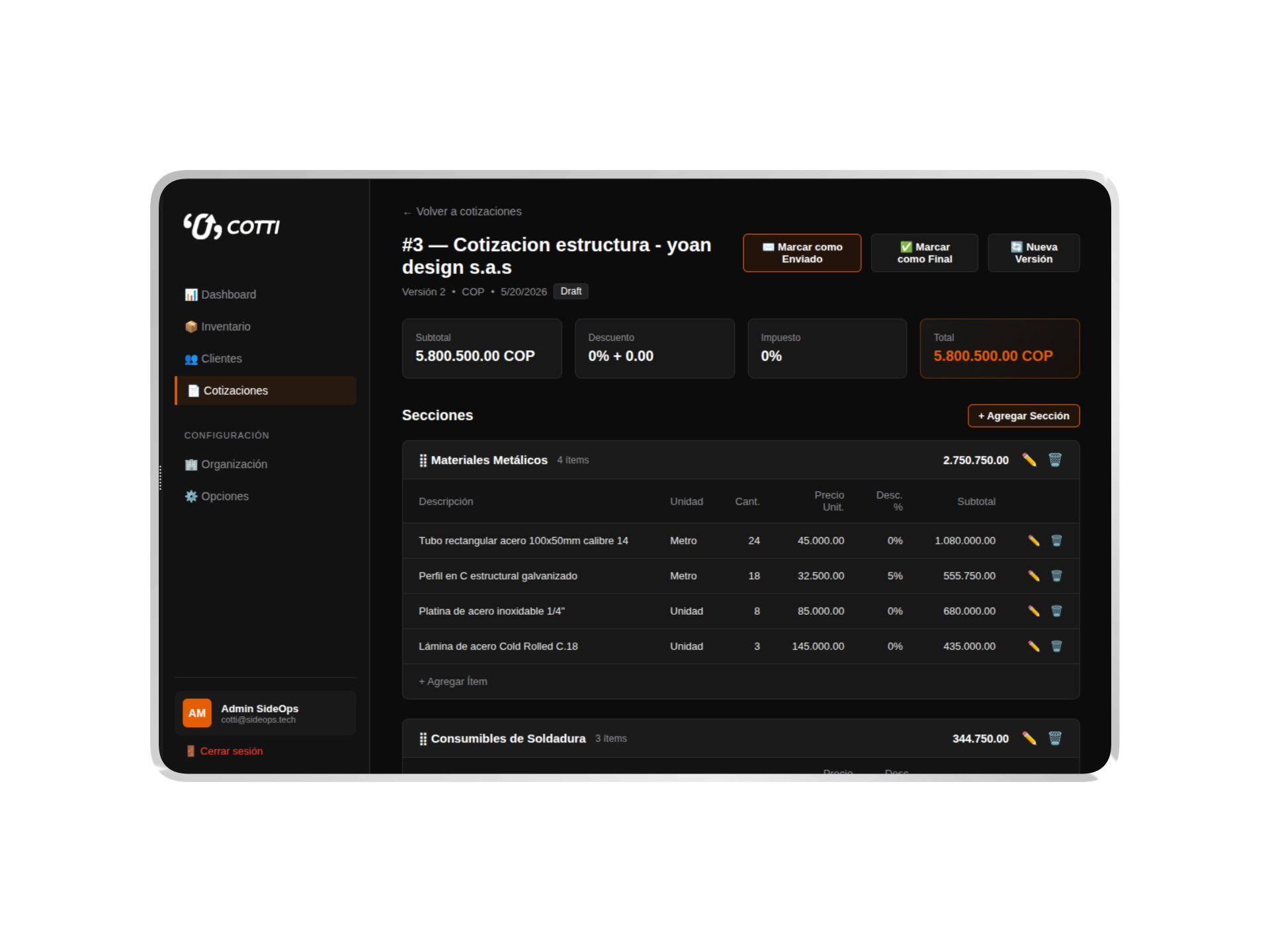Viewport: 1270px width, 952px height.
Task: Select Cotizaciones in the sidebar
Action: click(x=266, y=391)
